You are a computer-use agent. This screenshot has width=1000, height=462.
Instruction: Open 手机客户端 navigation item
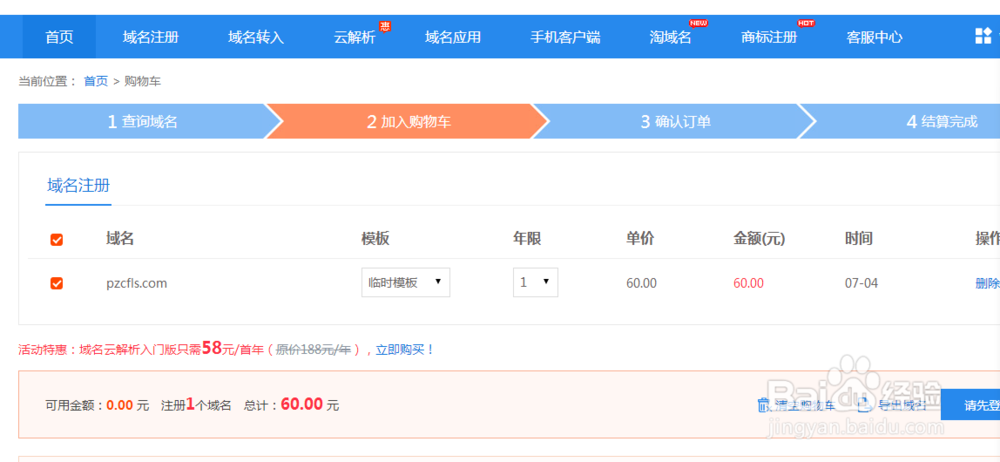[565, 37]
